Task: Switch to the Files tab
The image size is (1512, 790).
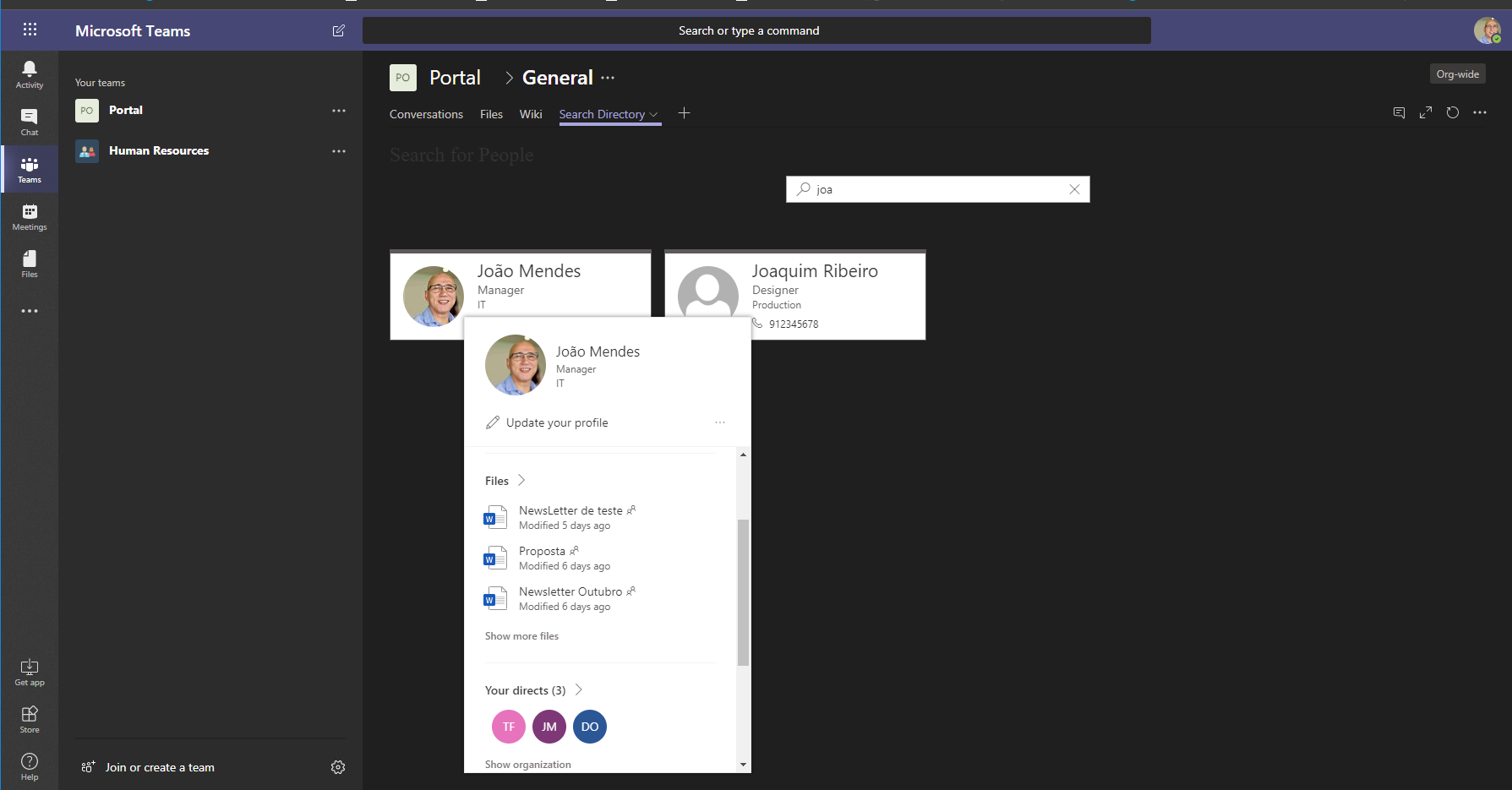Action: point(491,114)
